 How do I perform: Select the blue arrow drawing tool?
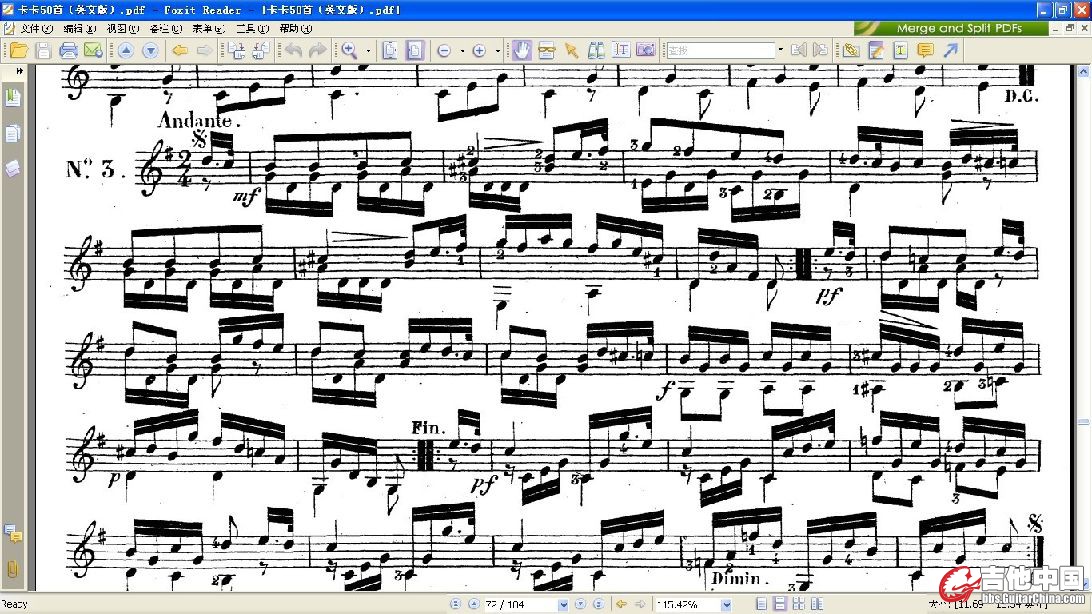coord(951,50)
